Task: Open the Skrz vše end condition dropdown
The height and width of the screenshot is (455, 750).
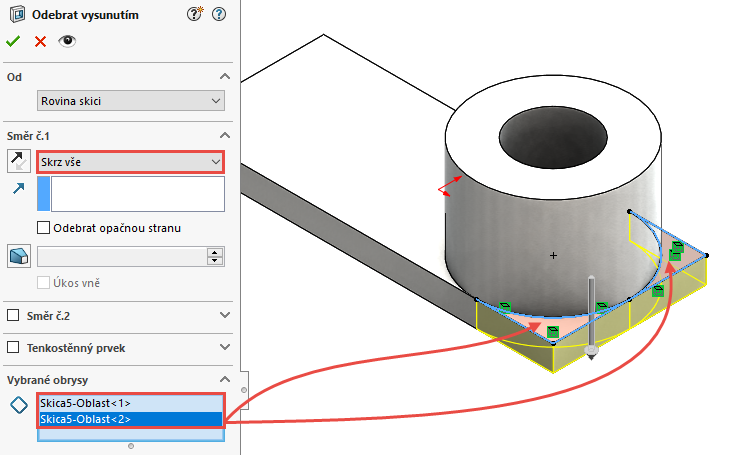Action: (x=131, y=162)
